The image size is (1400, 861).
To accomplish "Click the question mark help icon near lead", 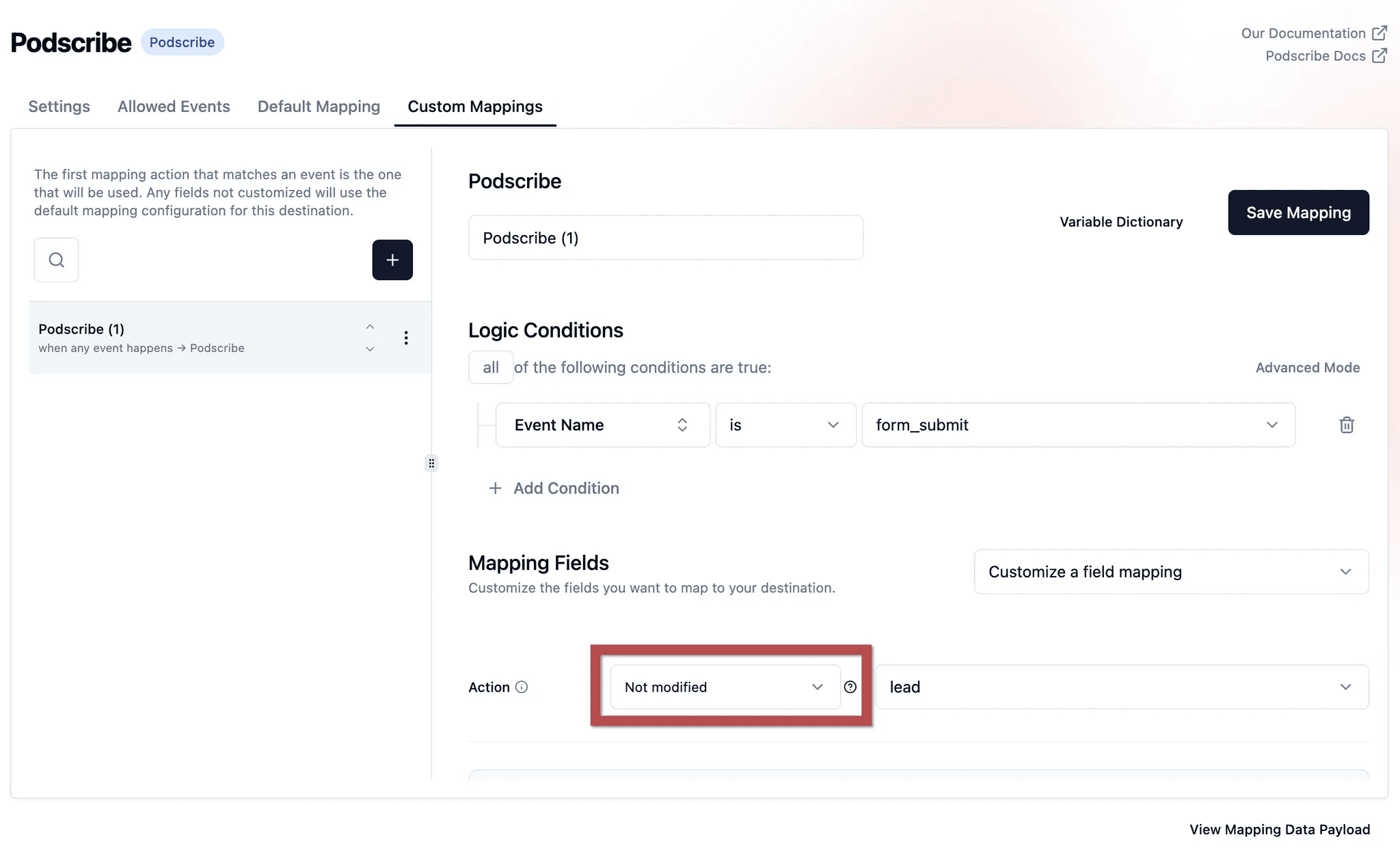I will 850,687.
